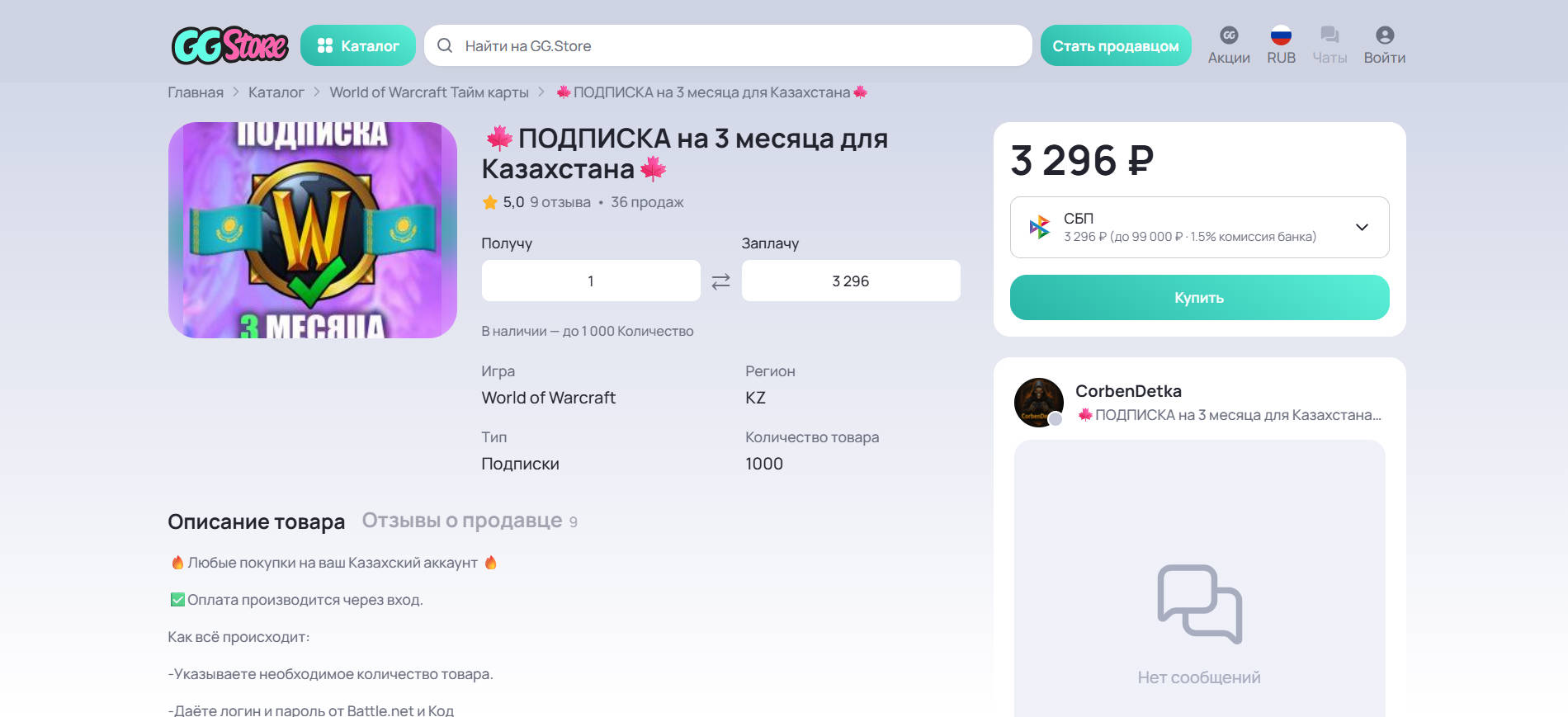Open the Акции promotions icon
1568x717 pixels.
pyautogui.click(x=1229, y=35)
